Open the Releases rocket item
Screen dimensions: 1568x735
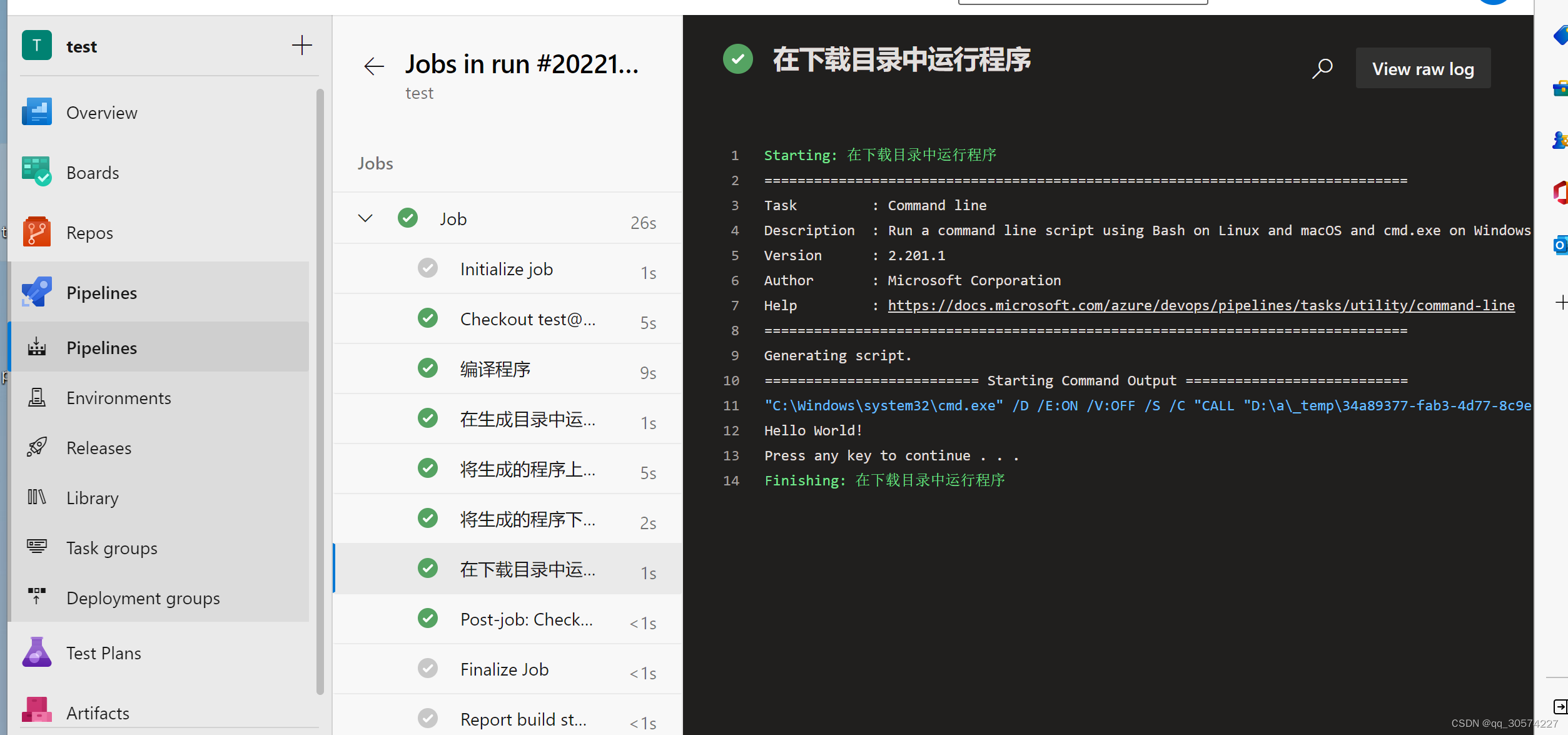point(99,448)
